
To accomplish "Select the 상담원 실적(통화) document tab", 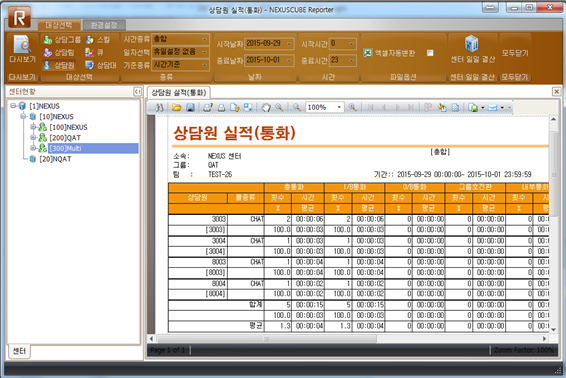I will click(x=179, y=93).
